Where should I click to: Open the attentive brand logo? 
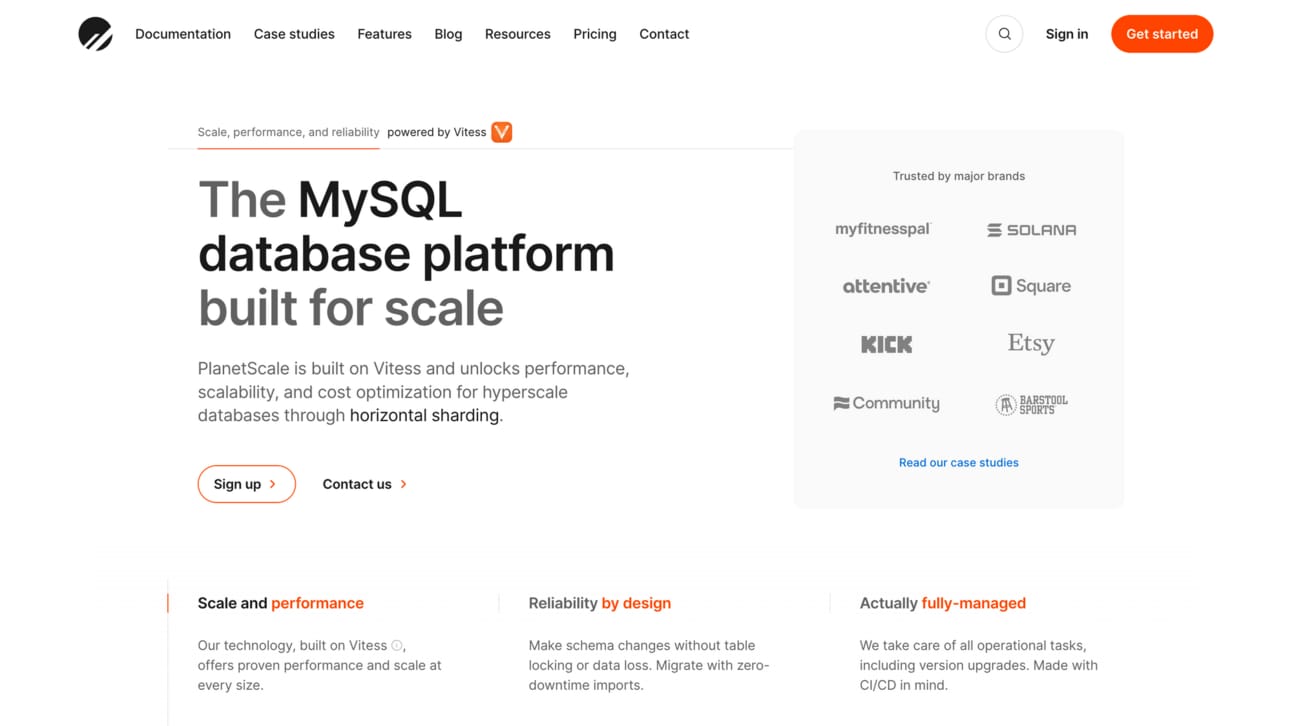(x=886, y=286)
